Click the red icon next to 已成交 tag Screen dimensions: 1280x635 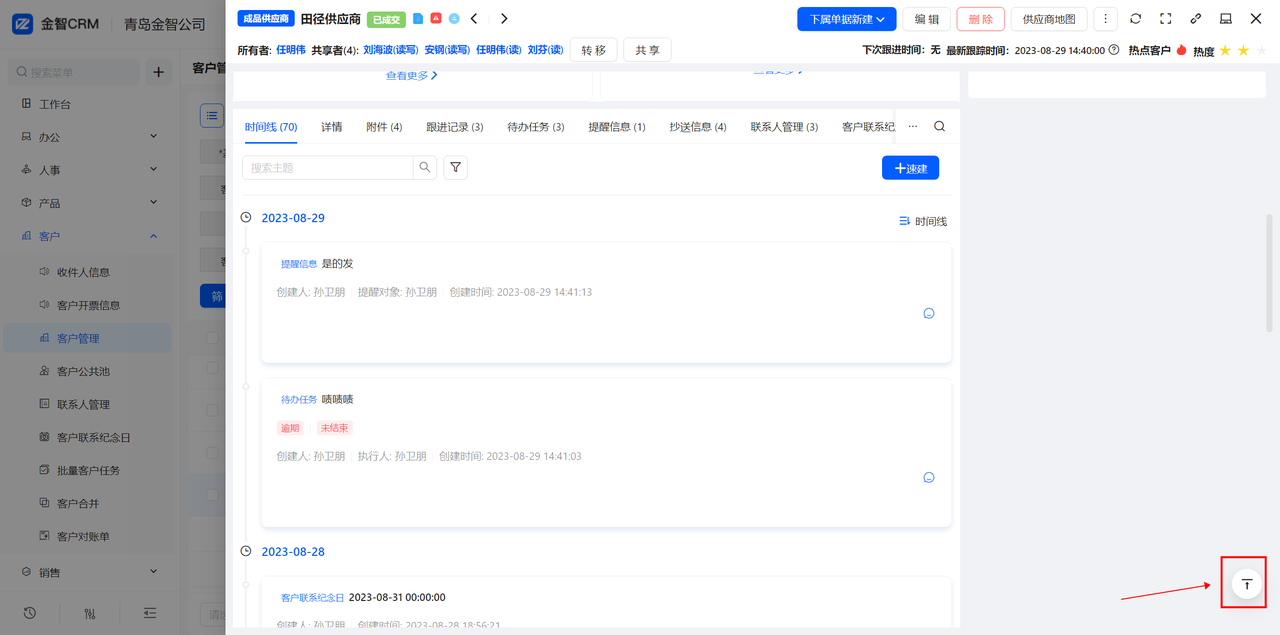(x=436, y=18)
